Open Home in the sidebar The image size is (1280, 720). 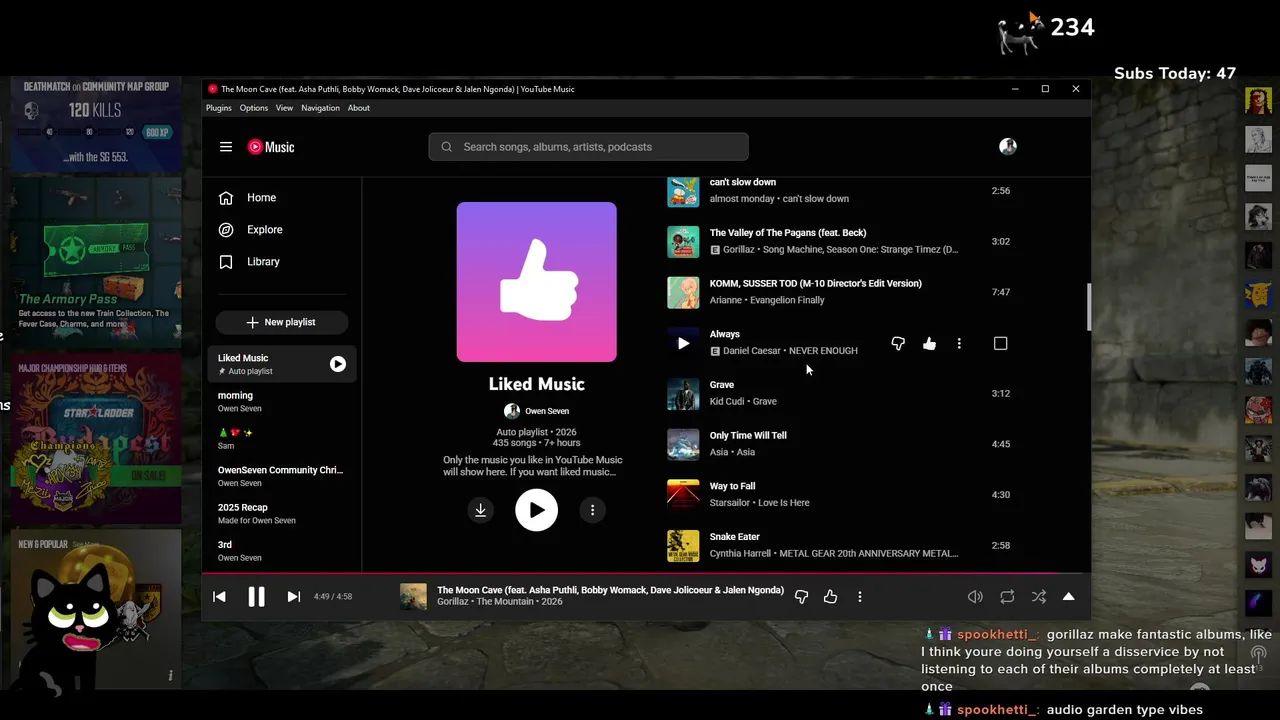coord(282,198)
